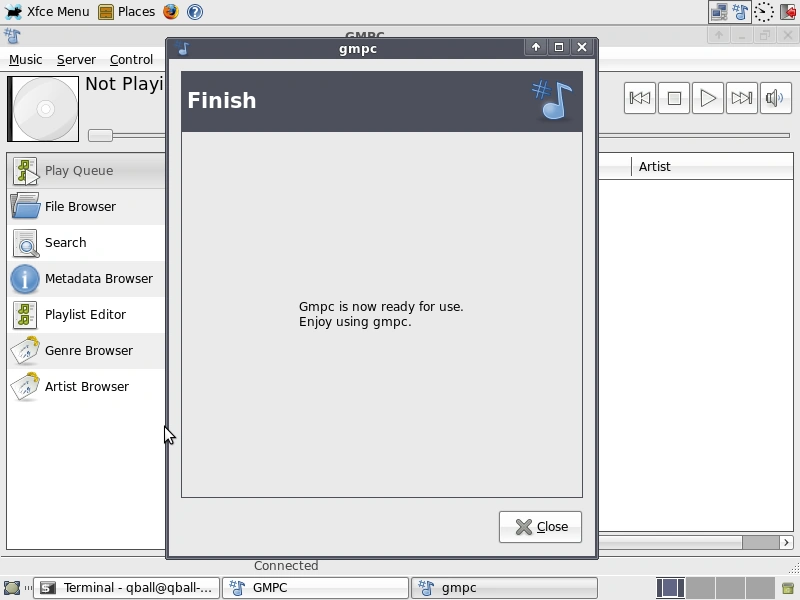This screenshot has height=600, width=800.
Task: Switch to the Terminal taskbar button
Action: tap(127, 588)
